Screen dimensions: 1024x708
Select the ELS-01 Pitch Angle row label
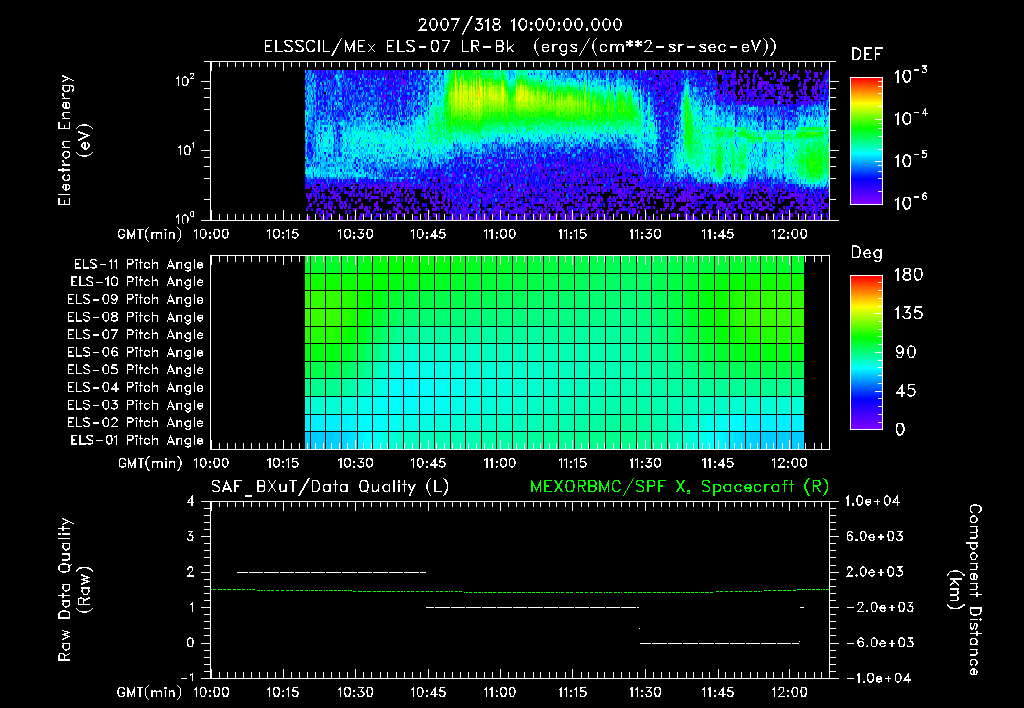(x=137, y=441)
